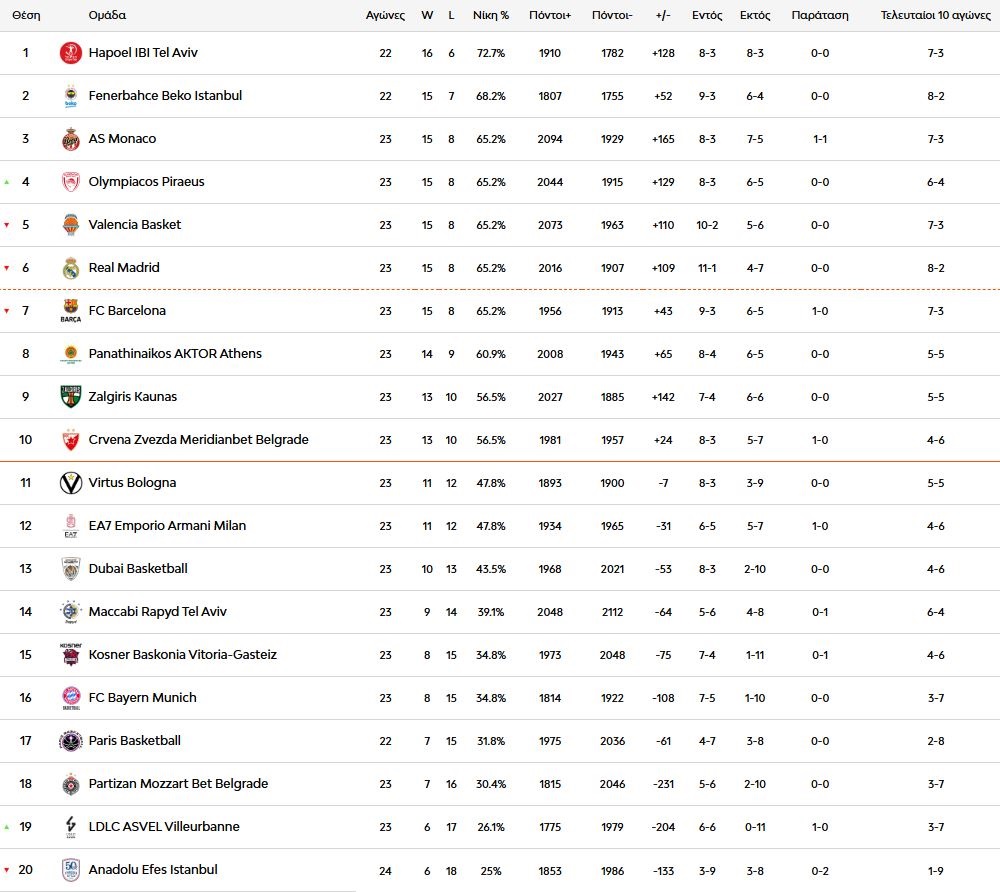The height and width of the screenshot is (892, 1000).
Task: Click the Fenerbahce Beko Istanbul team logo
Action: click(70, 96)
